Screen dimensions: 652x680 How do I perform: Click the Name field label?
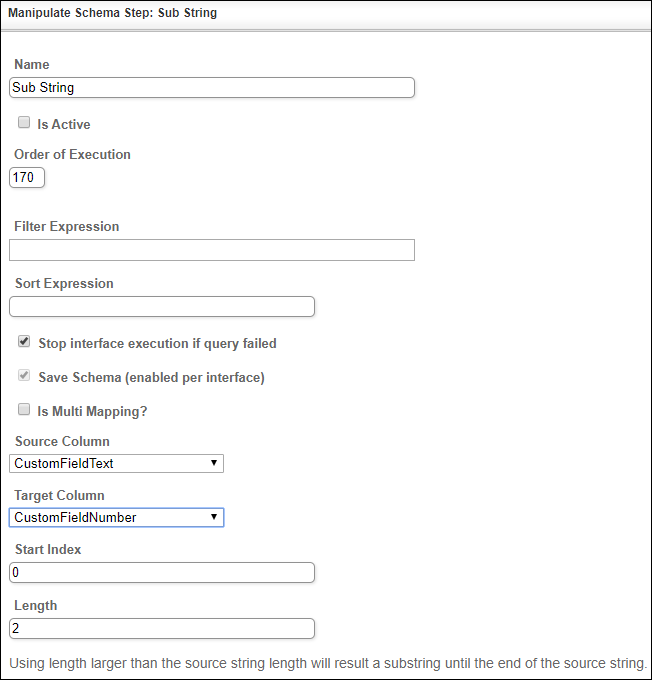click(x=32, y=65)
